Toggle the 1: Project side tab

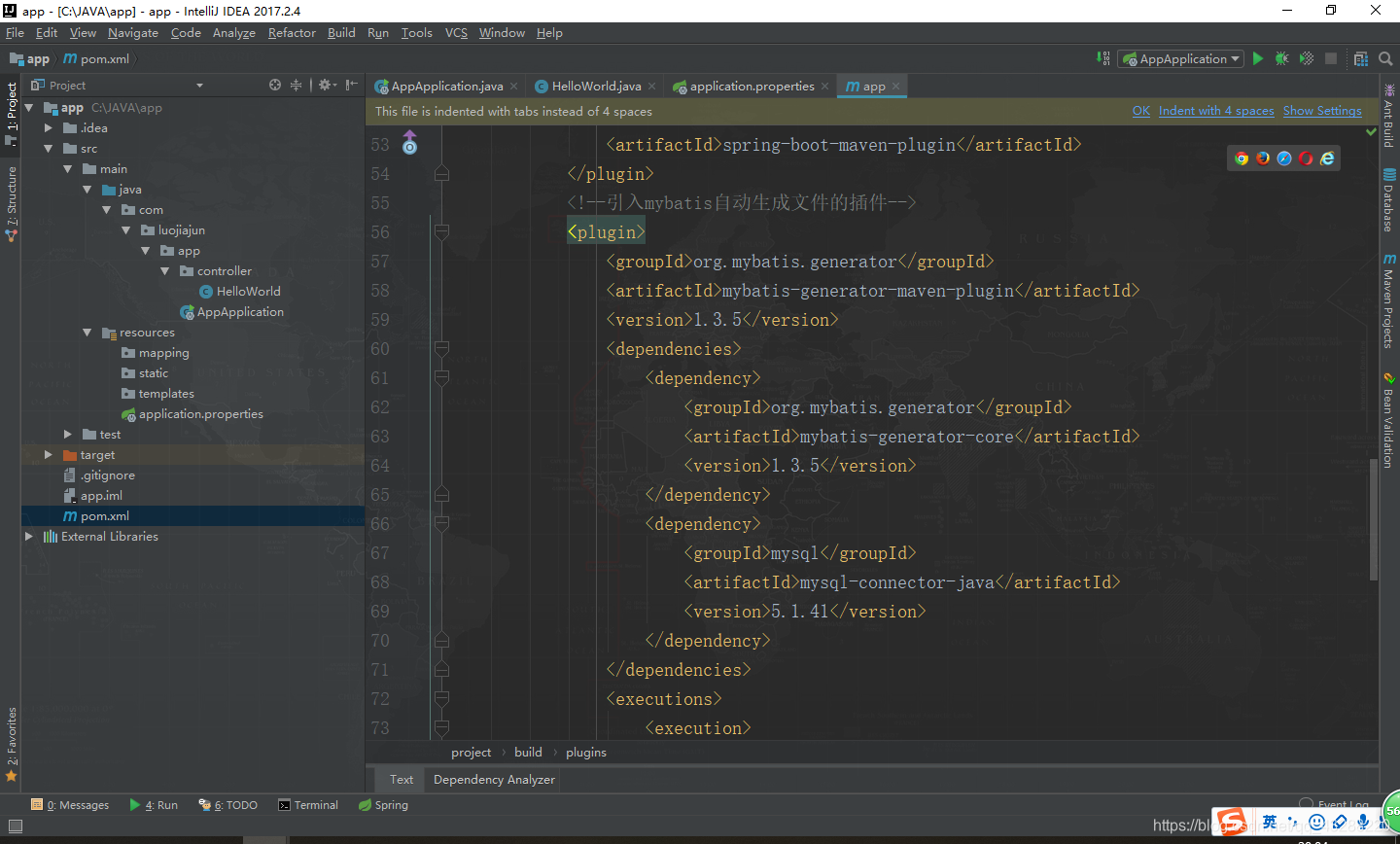[x=12, y=115]
